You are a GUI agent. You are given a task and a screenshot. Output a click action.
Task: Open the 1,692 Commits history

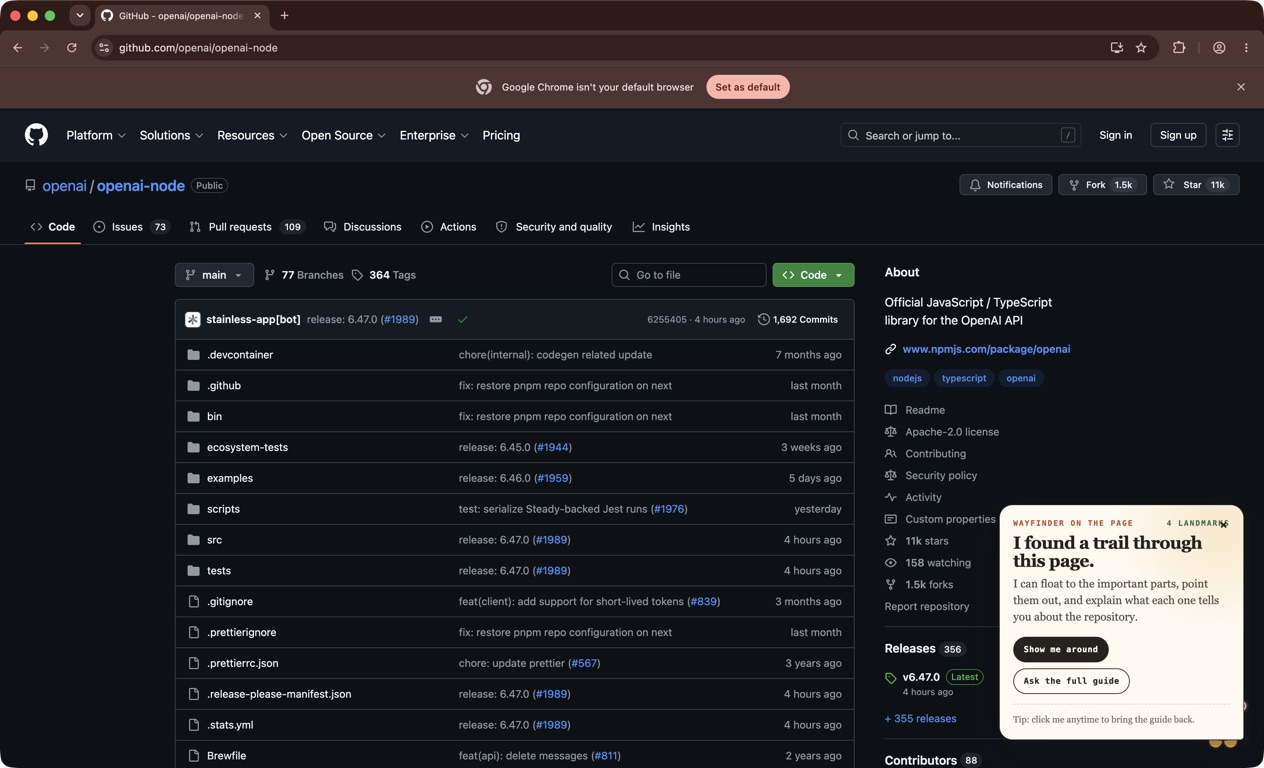[797, 320]
